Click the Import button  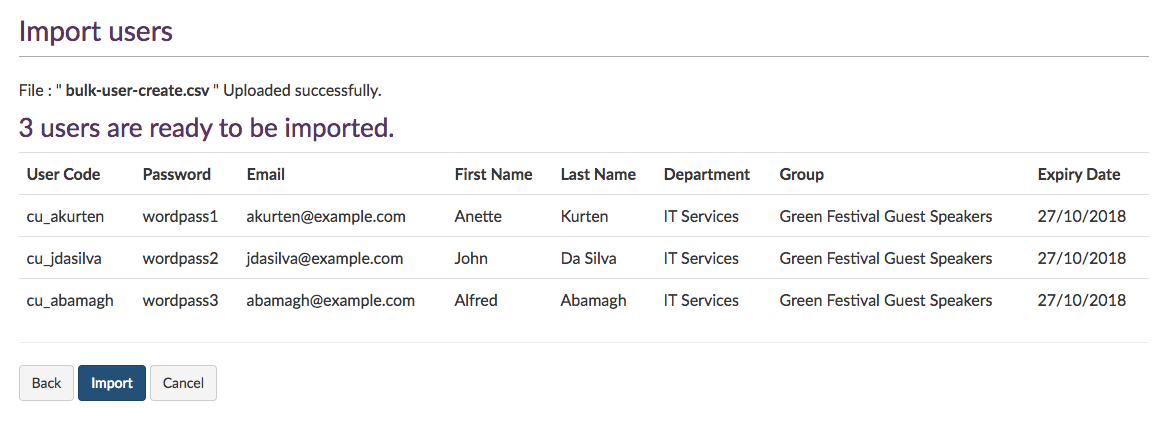pos(112,383)
